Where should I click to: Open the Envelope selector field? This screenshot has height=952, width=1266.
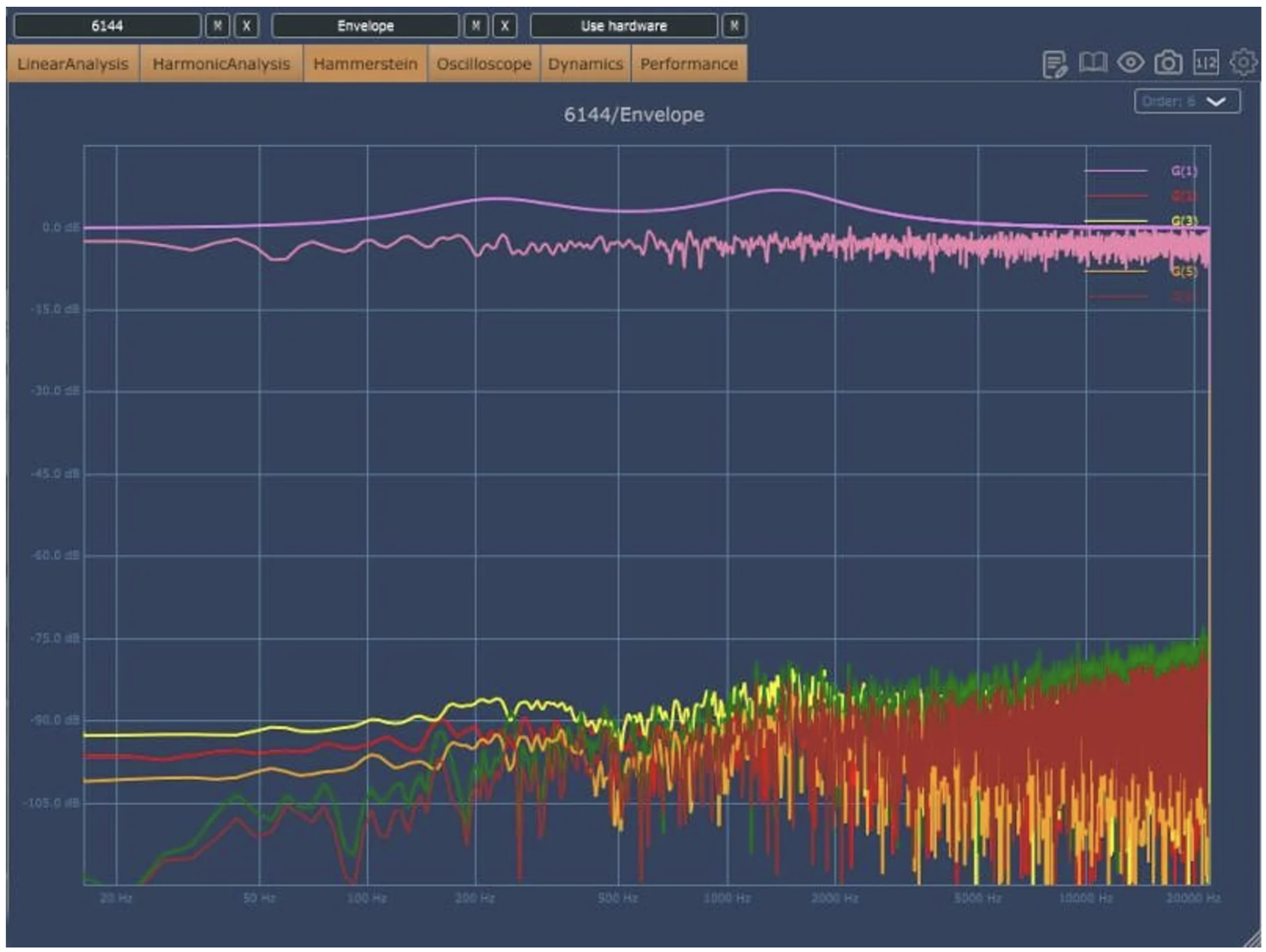366,26
